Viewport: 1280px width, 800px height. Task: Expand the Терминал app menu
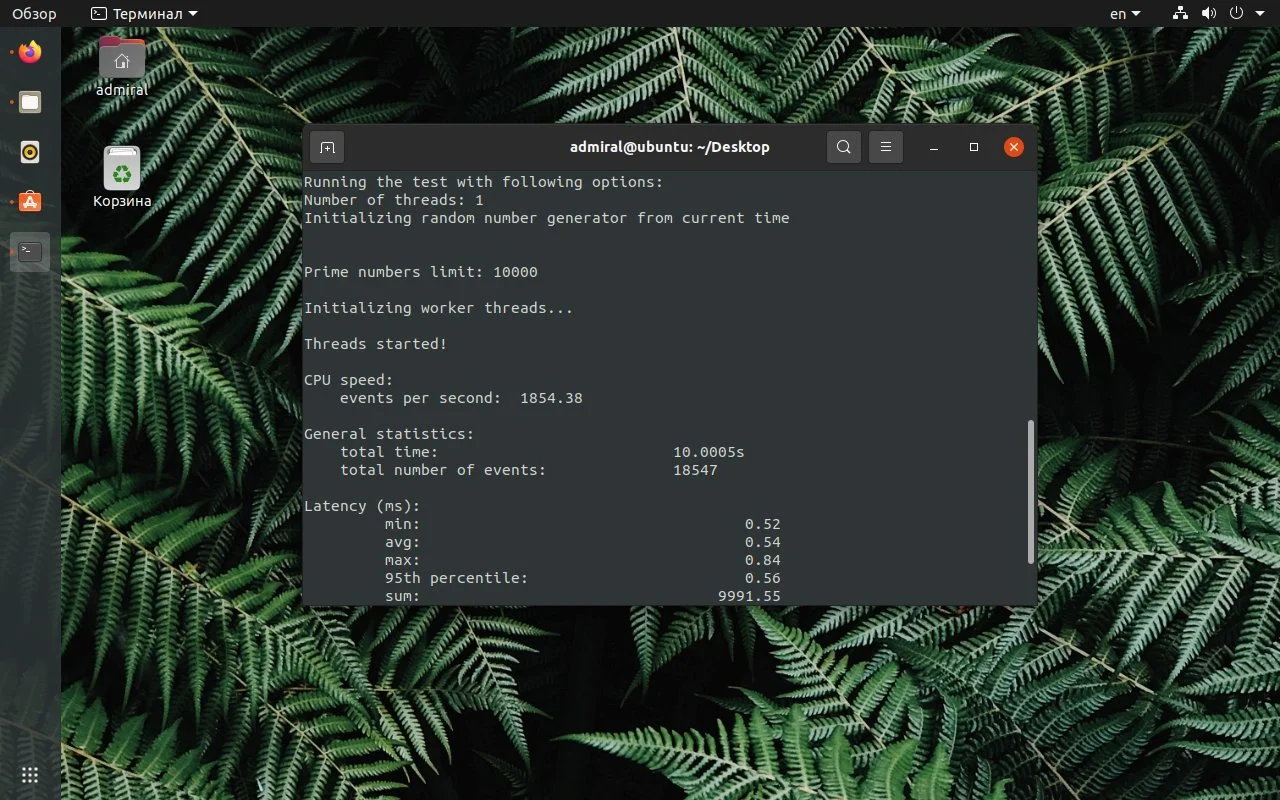point(144,14)
